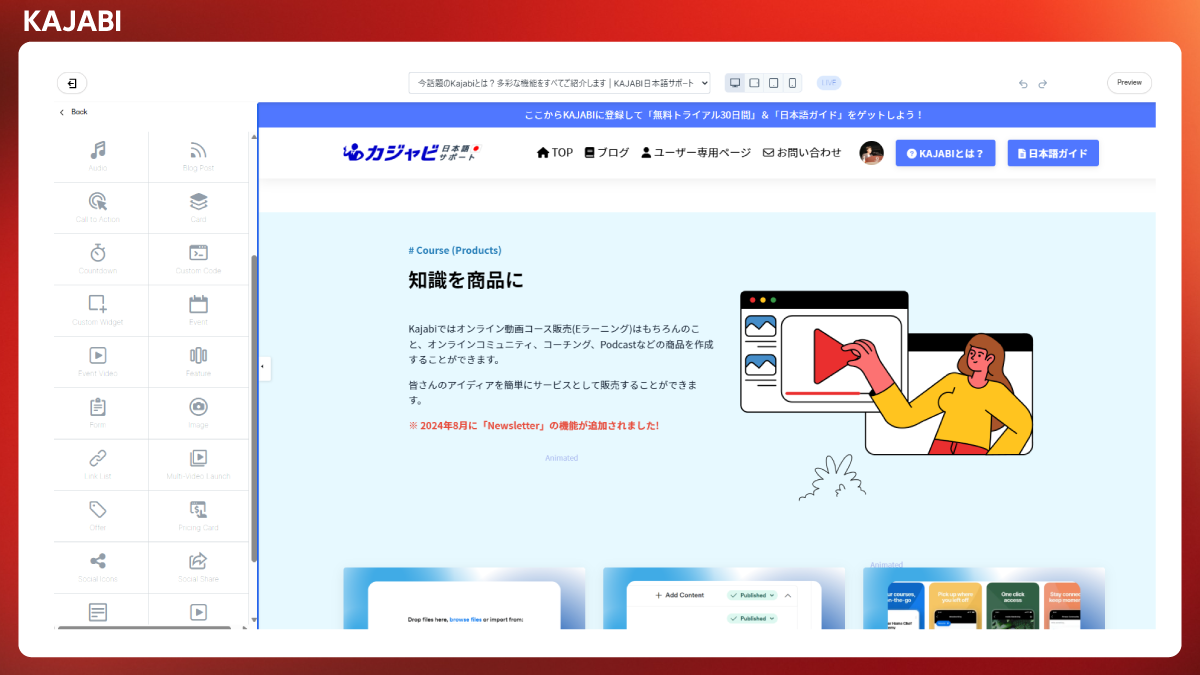Select the Drop files here screenshot card
1200x675 pixels.
click(464, 598)
